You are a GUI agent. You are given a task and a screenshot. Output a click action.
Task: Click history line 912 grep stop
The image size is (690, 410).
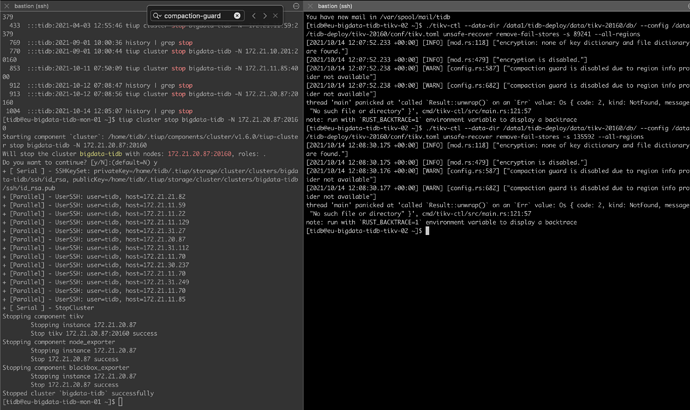tap(101, 86)
